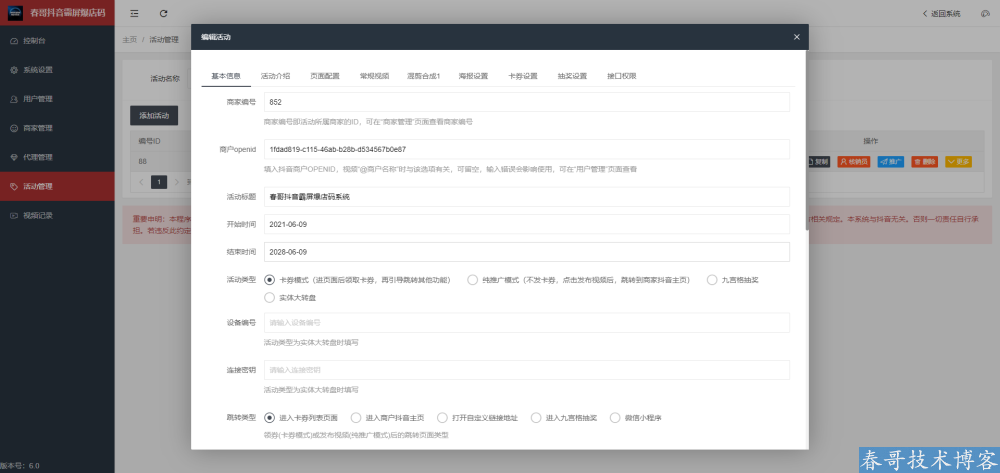Open 系统设置 in the sidebar menu

(x=57, y=70)
